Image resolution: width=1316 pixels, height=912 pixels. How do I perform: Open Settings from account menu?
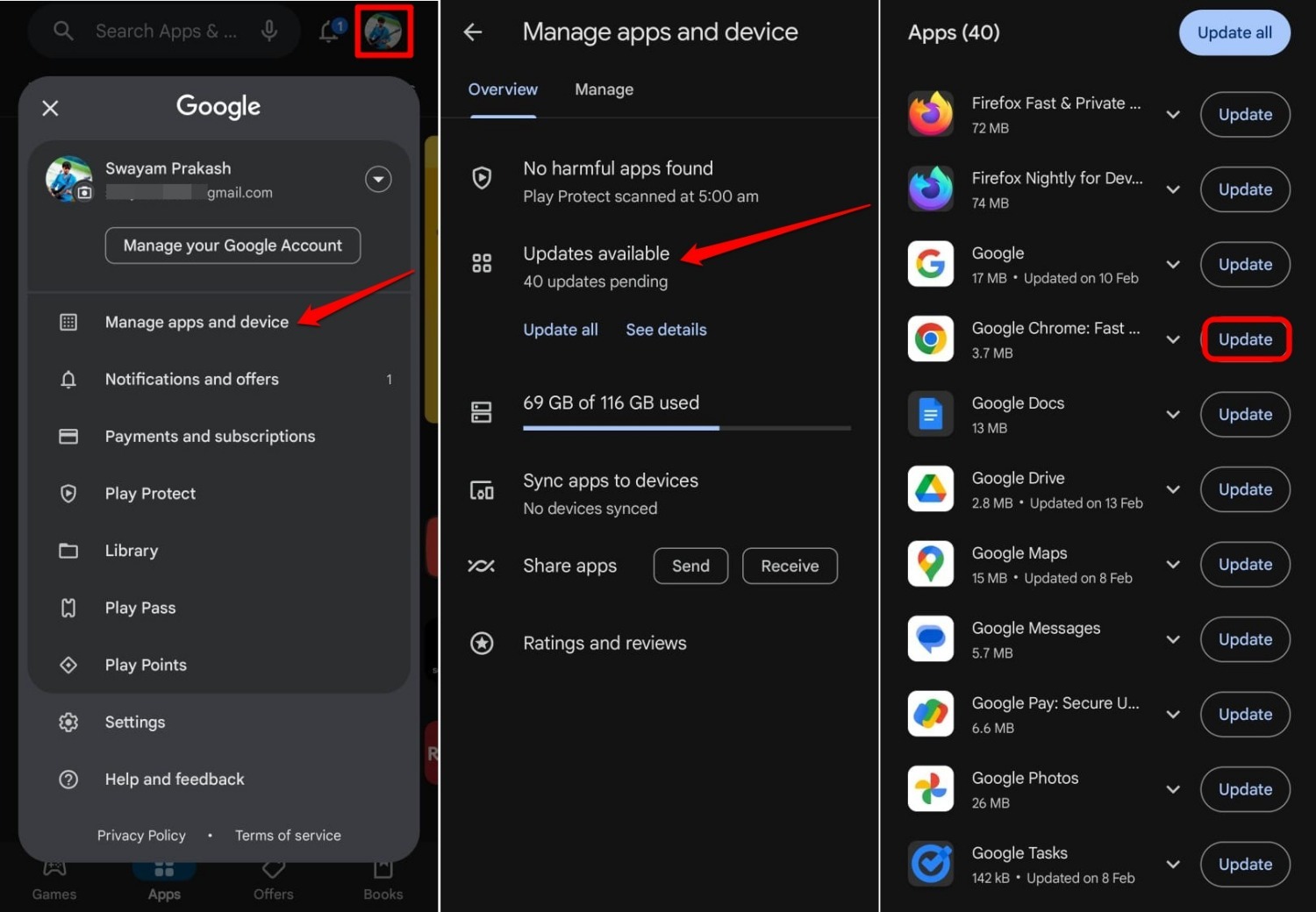tap(219, 722)
